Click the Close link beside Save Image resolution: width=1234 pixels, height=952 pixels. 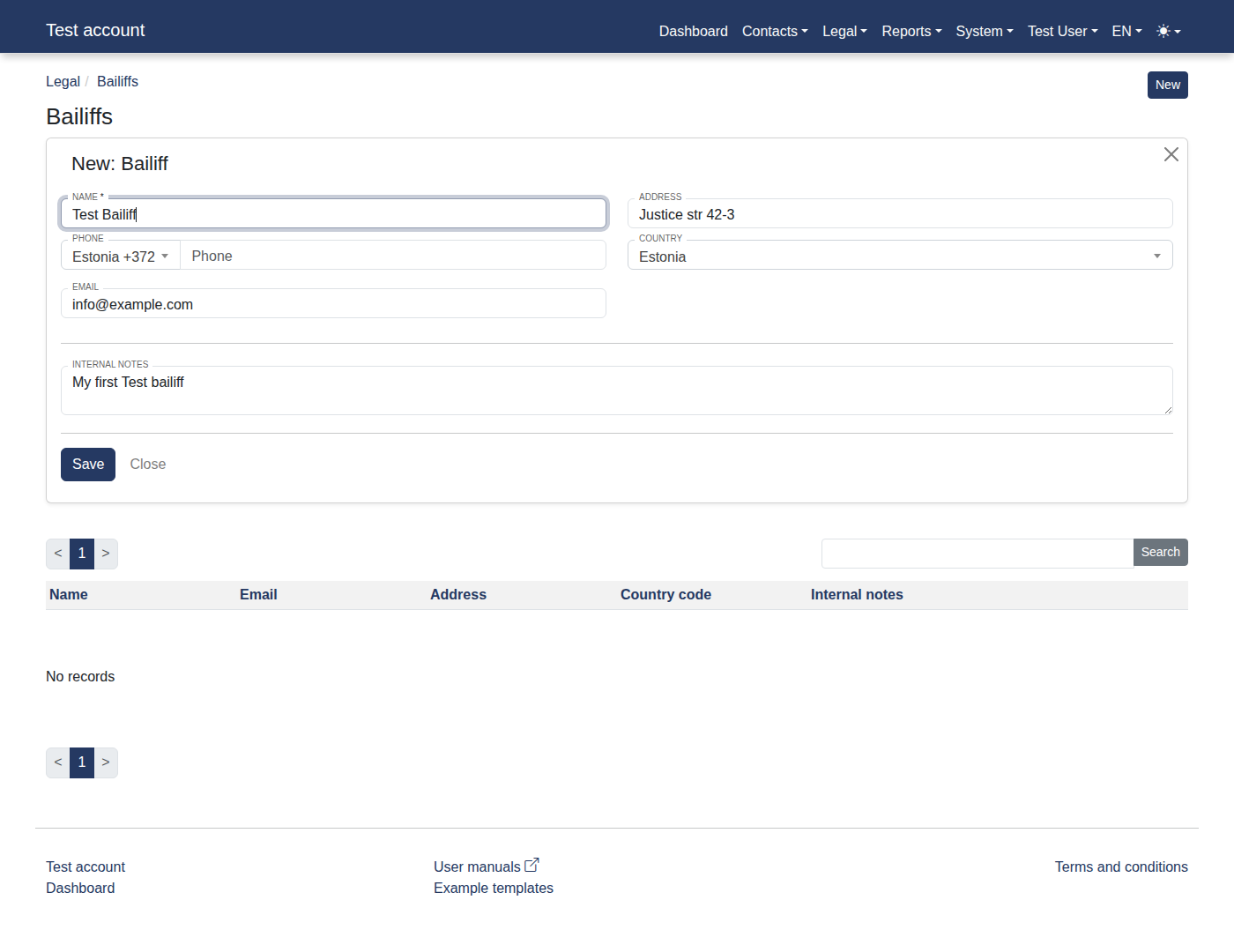[x=148, y=465]
